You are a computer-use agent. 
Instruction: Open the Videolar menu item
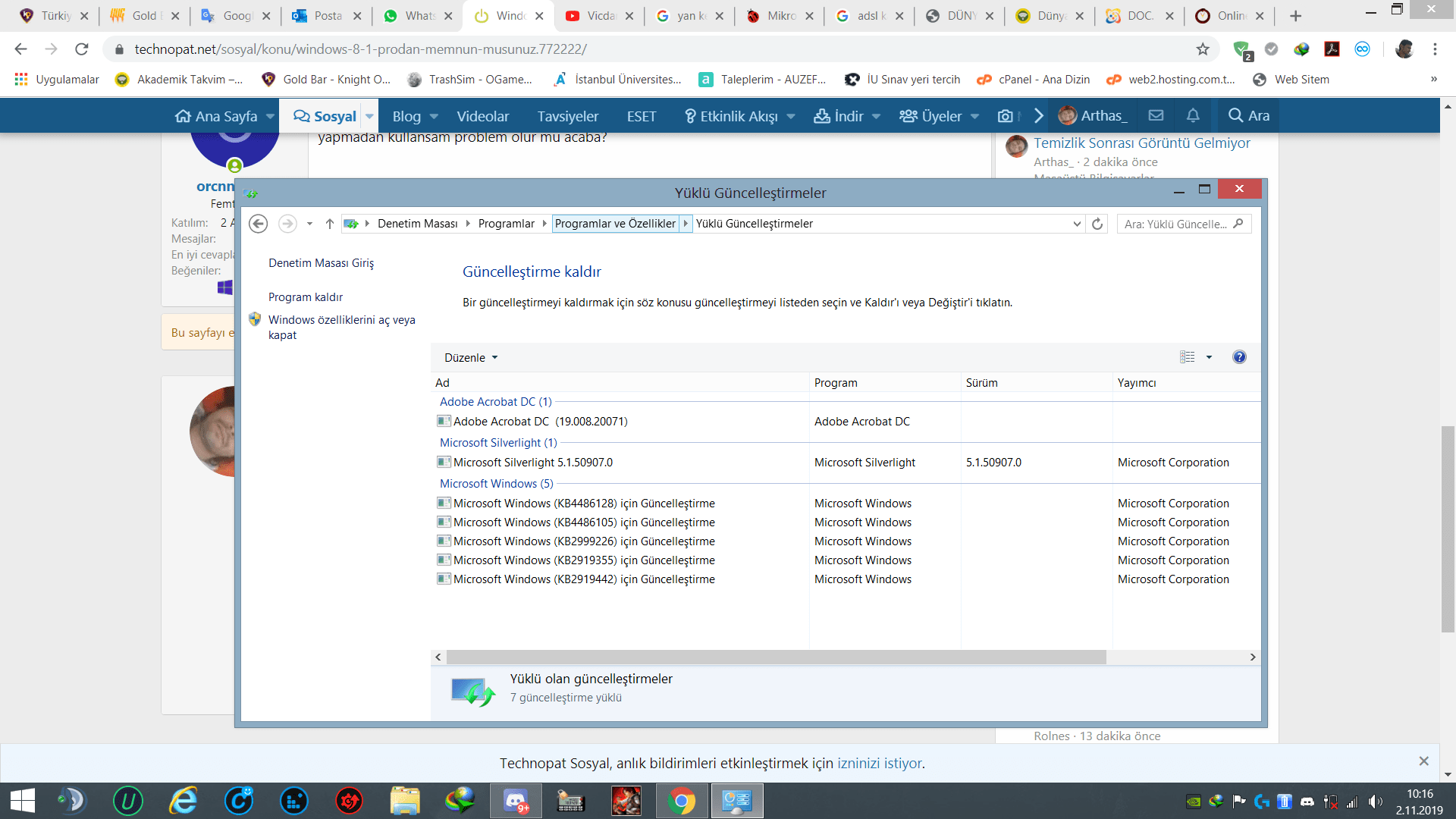482,116
